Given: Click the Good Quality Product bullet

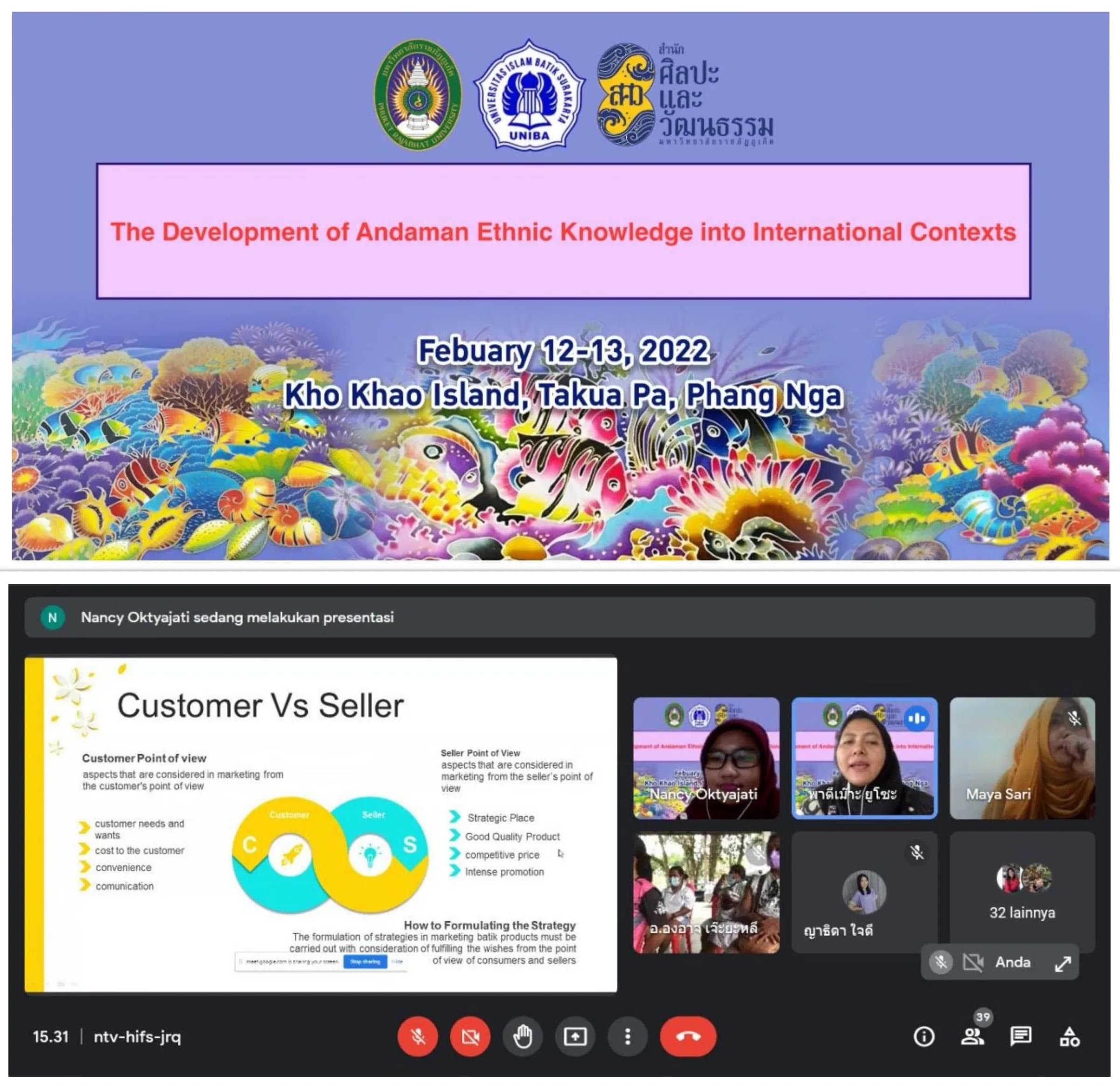Looking at the screenshot, I should [x=512, y=836].
